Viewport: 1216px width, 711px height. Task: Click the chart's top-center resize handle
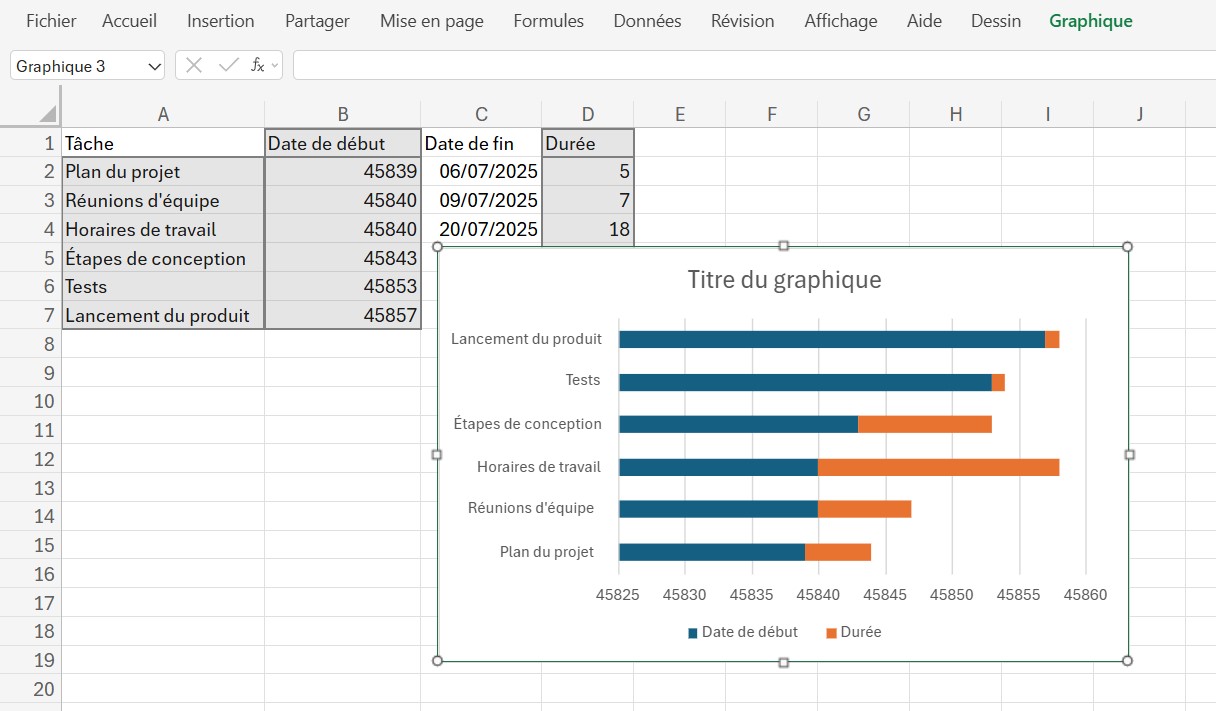(784, 245)
